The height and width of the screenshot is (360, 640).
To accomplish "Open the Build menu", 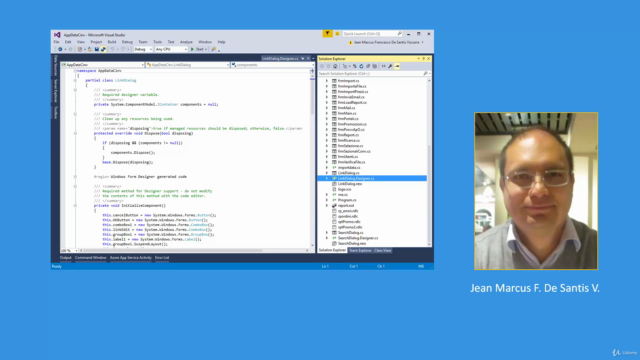I will [112, 42].
